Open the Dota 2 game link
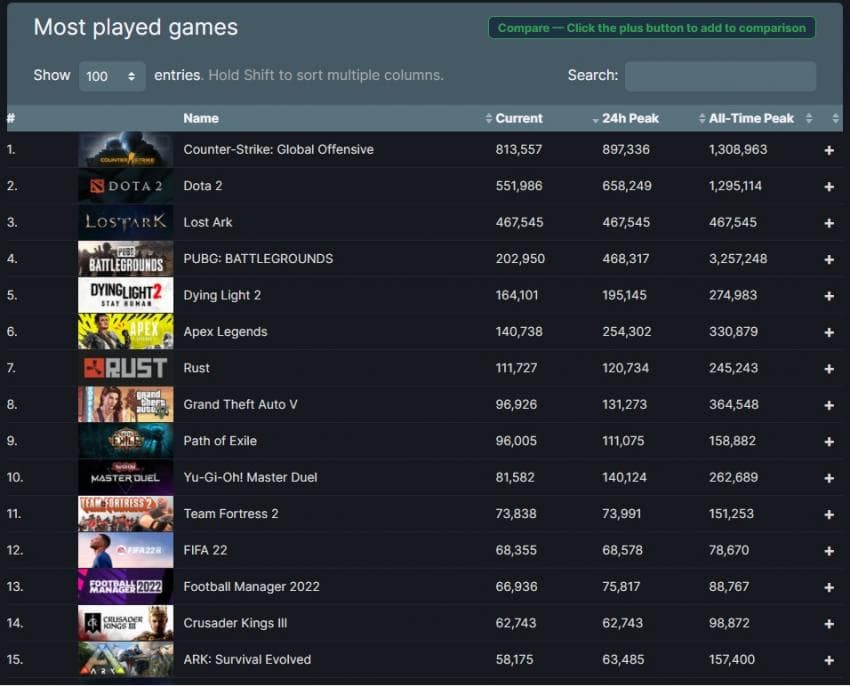850x686 pixels. (203, 186)
